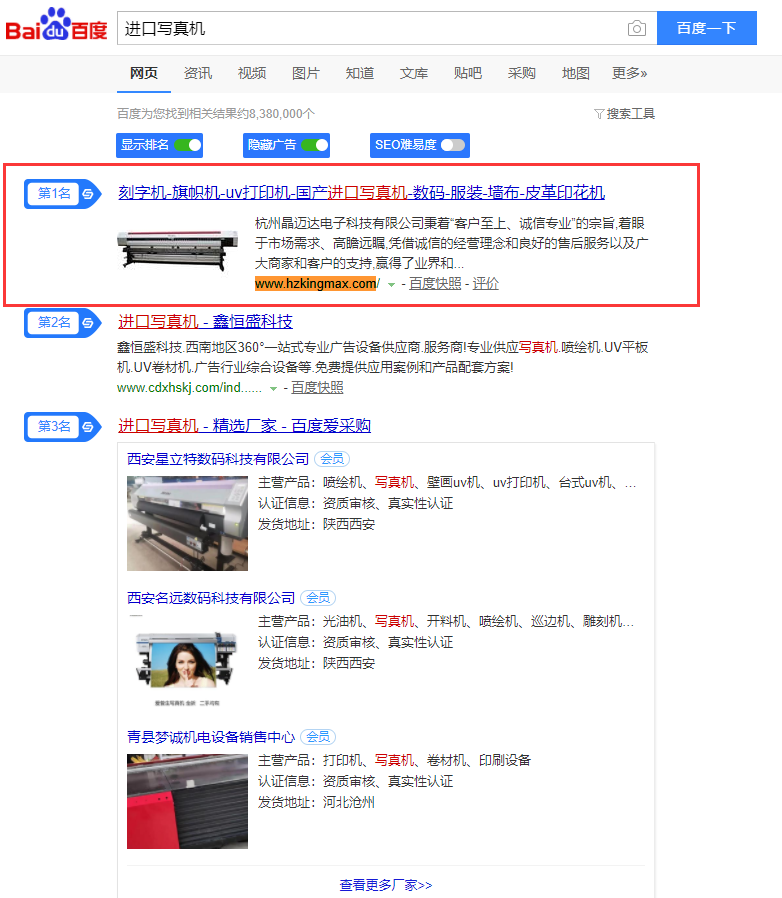Open 百度快照 for the 鑫恒盛科技 result

coord(317,388)
